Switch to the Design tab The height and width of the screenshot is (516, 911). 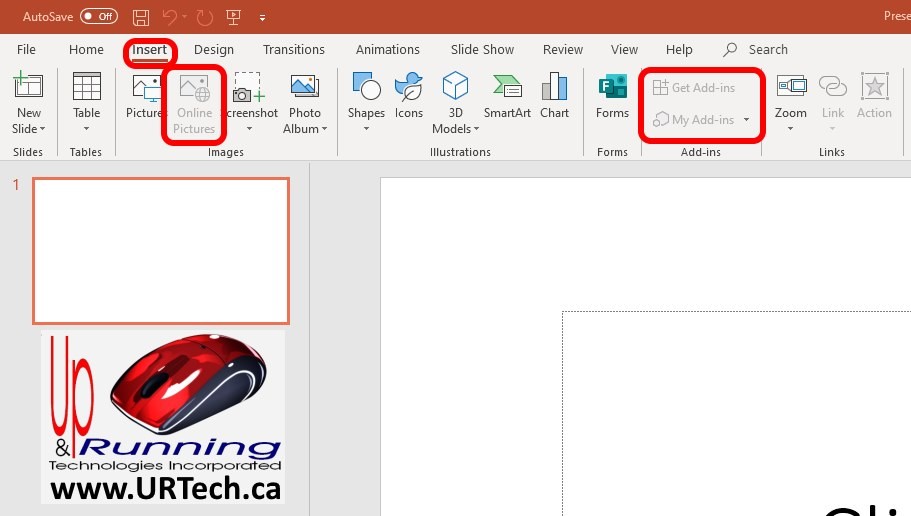(x=214, y=50)
